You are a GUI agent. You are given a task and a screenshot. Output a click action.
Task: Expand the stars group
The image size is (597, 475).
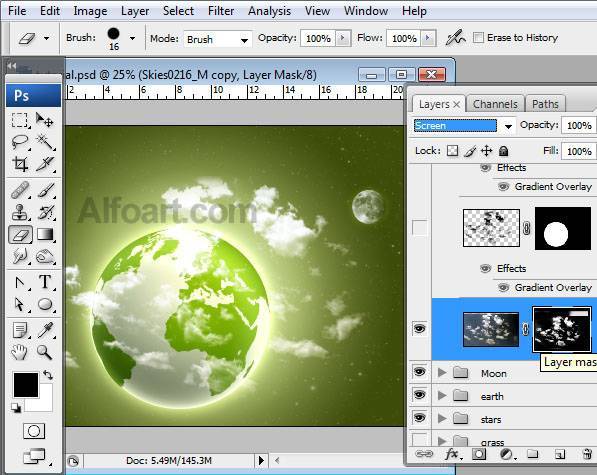click(x=442, y=419)
